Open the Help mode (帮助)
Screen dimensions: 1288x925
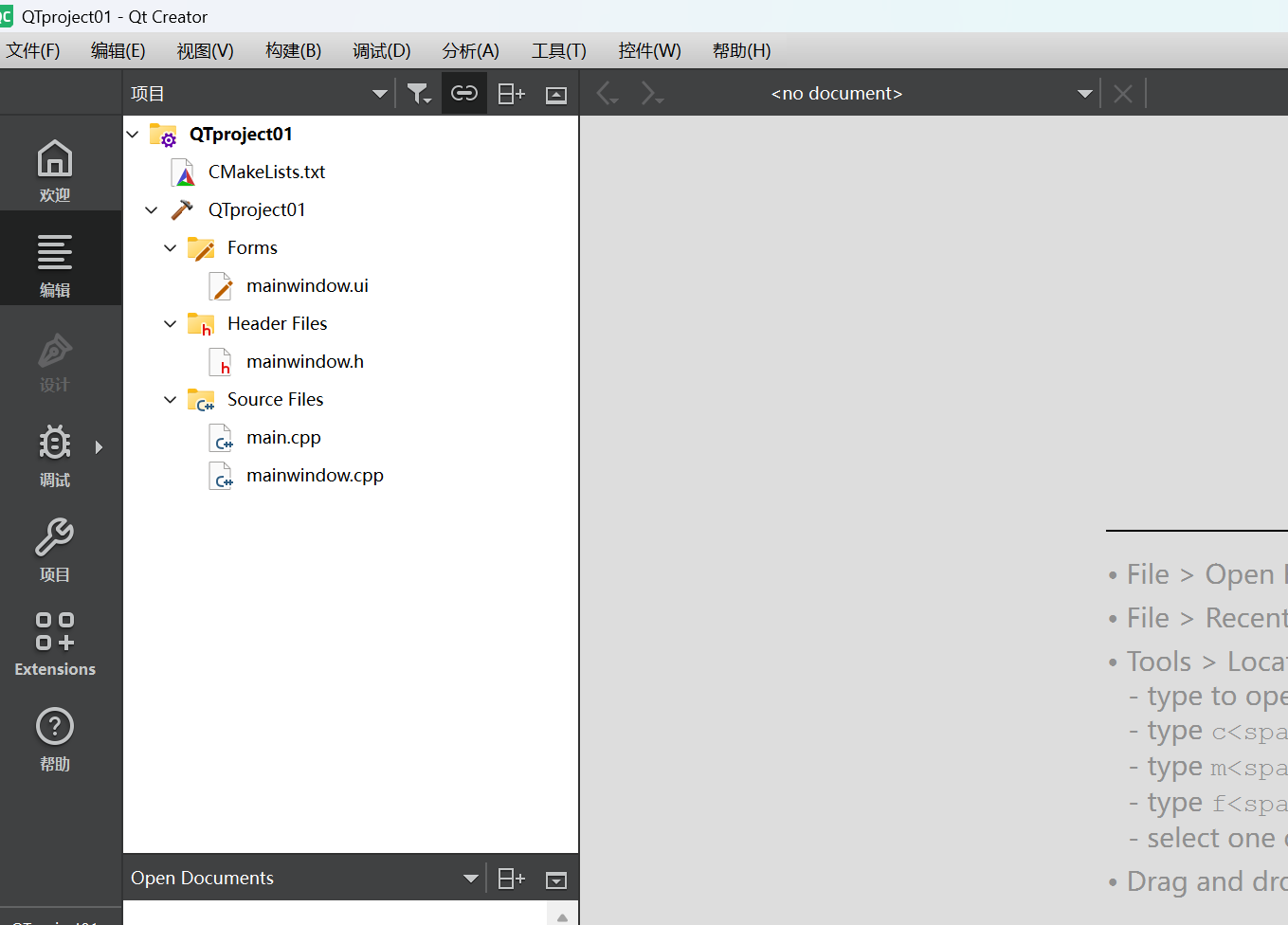pos(55,739)
